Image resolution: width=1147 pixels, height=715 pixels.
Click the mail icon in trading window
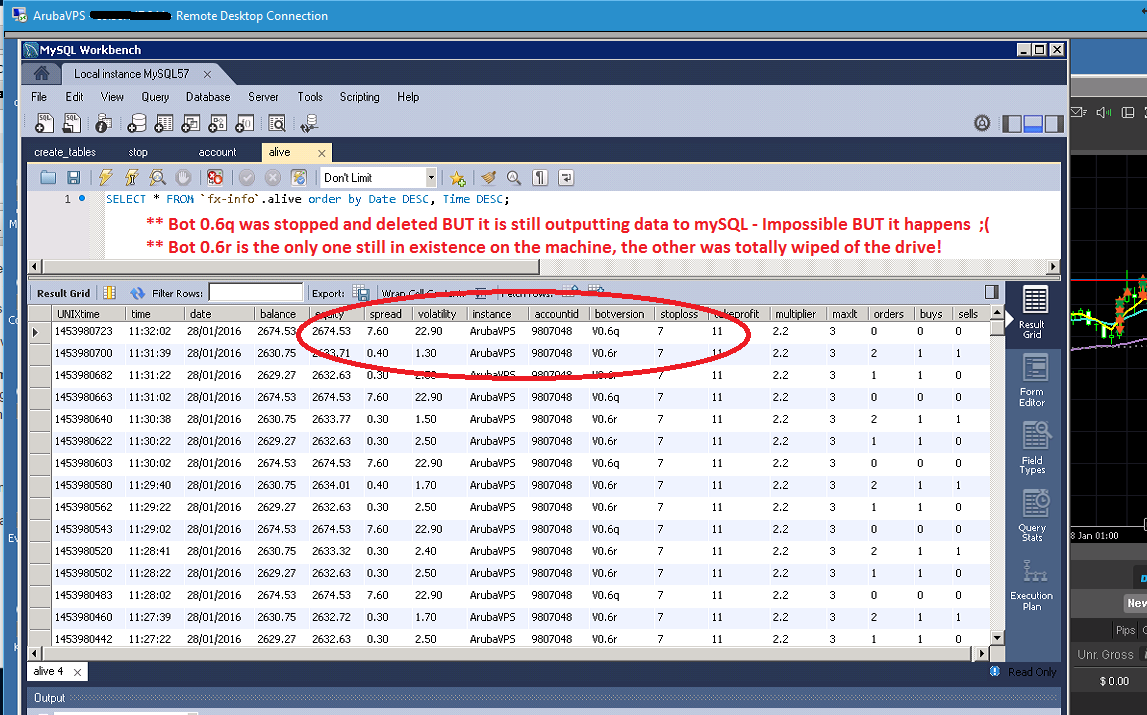point(1078,112)
